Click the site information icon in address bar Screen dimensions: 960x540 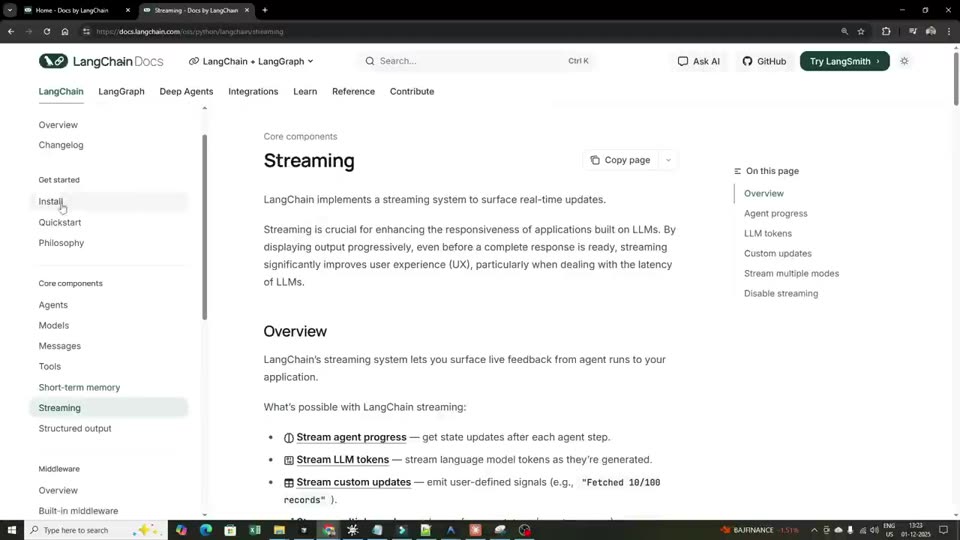[86, 31]
